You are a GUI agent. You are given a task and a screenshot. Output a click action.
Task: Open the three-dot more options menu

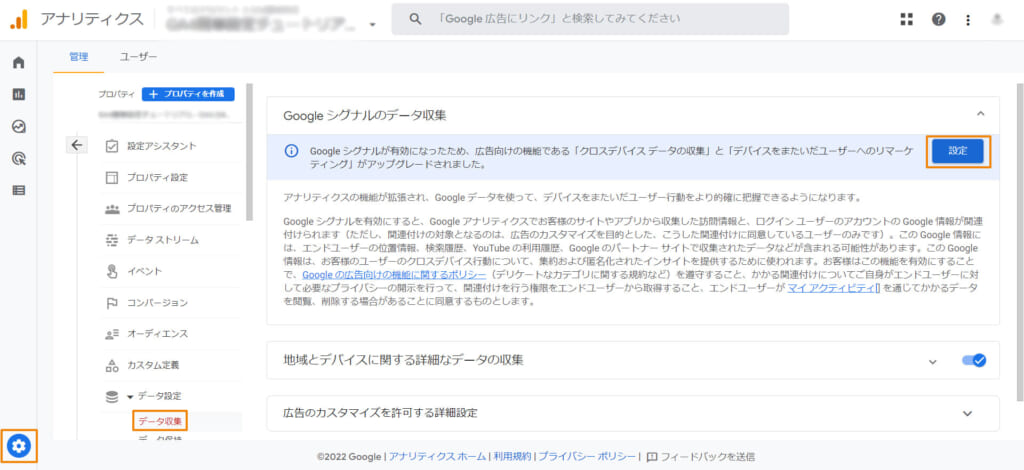point(968,20)
